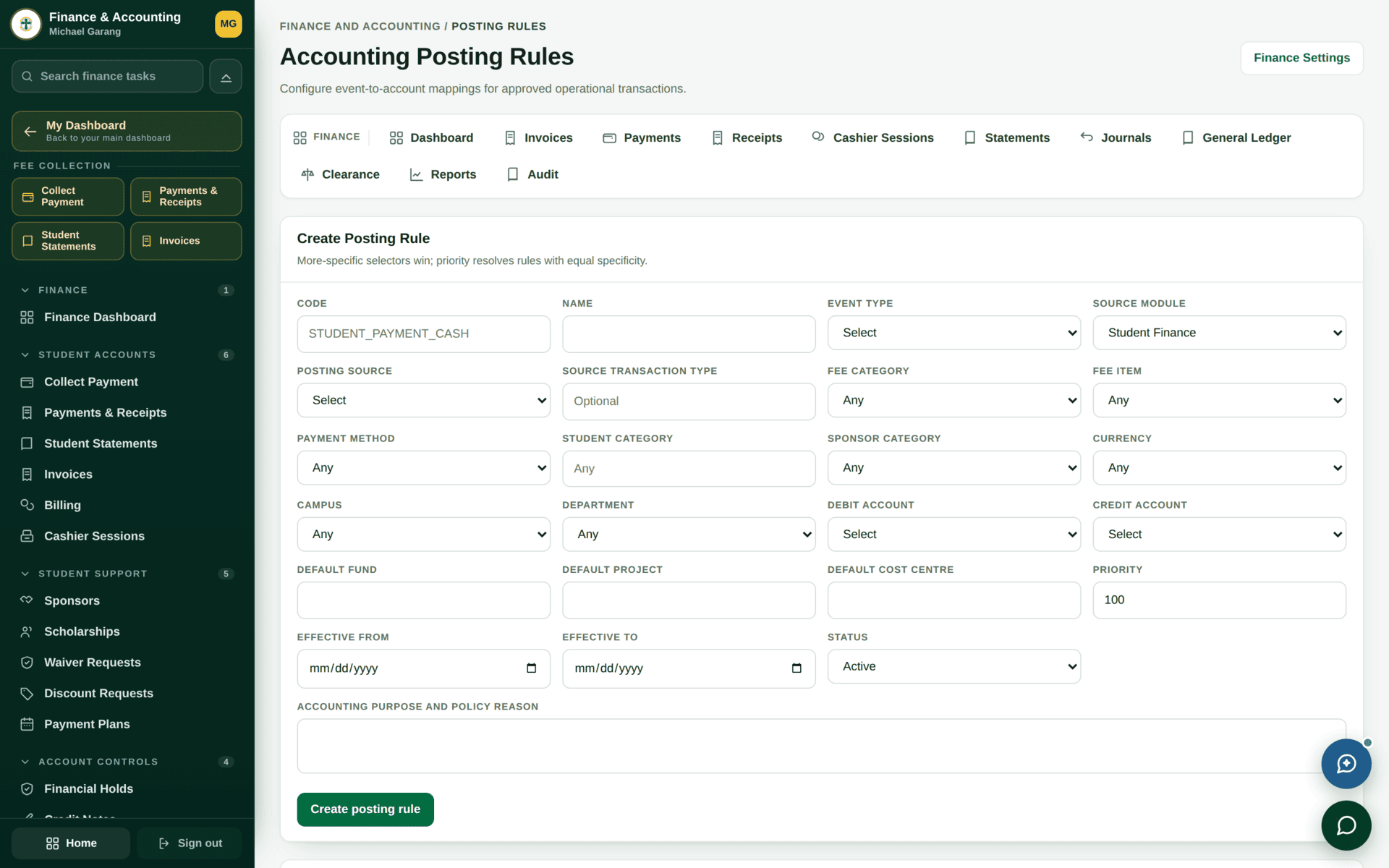Click the Payments card icon in tab bar
The image size is (1389, 868).
point(609,137)
